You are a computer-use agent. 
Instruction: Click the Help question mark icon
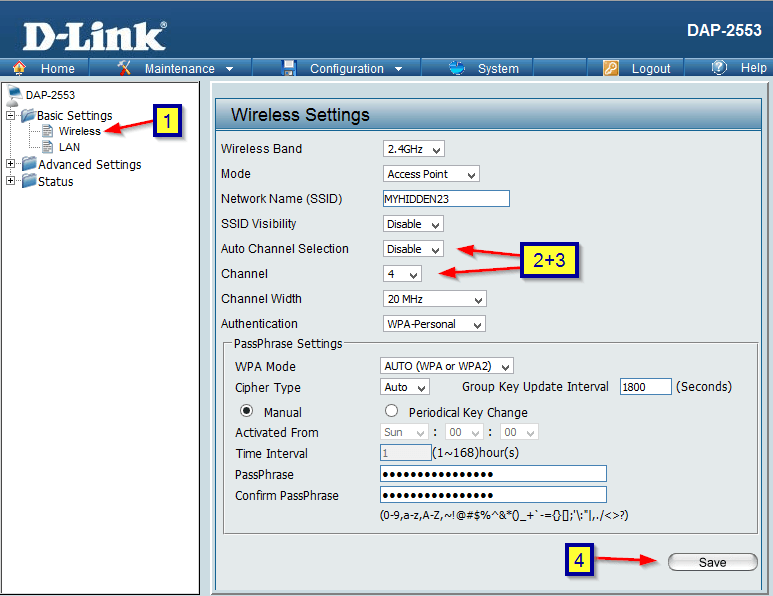719,67
